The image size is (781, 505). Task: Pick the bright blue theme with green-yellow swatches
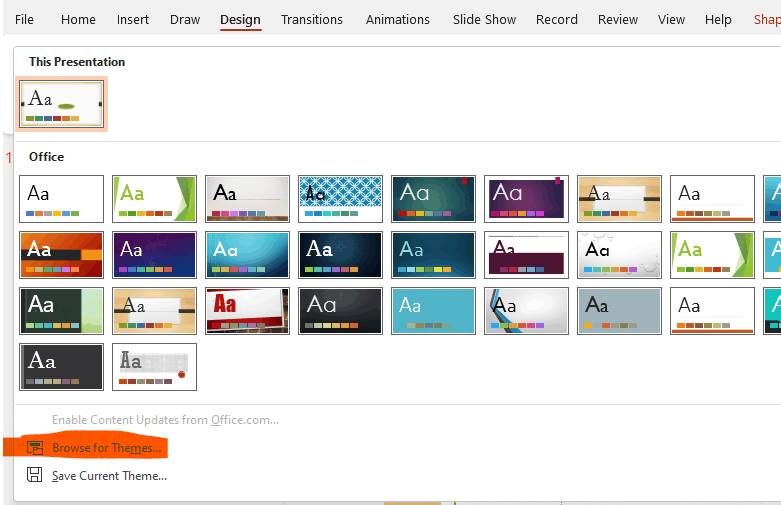pyautogui.click(x=248, y=254)
